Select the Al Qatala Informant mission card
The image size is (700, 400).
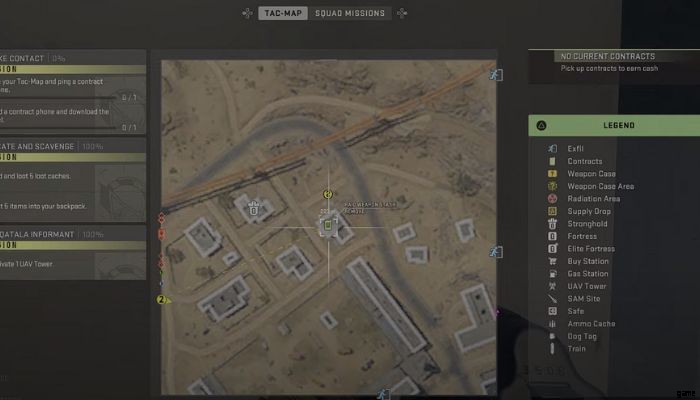(x=73, y=253)
